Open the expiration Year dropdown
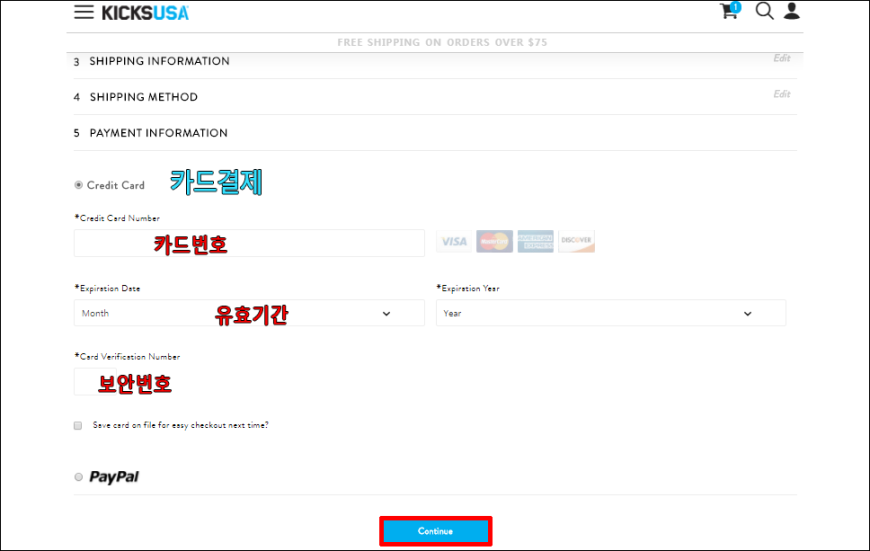The width and height of the screenshot is (870, 551). pyautogui.click(x=611, y=313)
